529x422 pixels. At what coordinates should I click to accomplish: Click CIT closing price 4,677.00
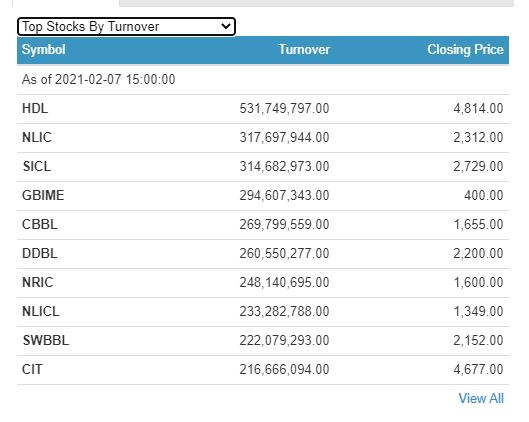tap(478, 370)
